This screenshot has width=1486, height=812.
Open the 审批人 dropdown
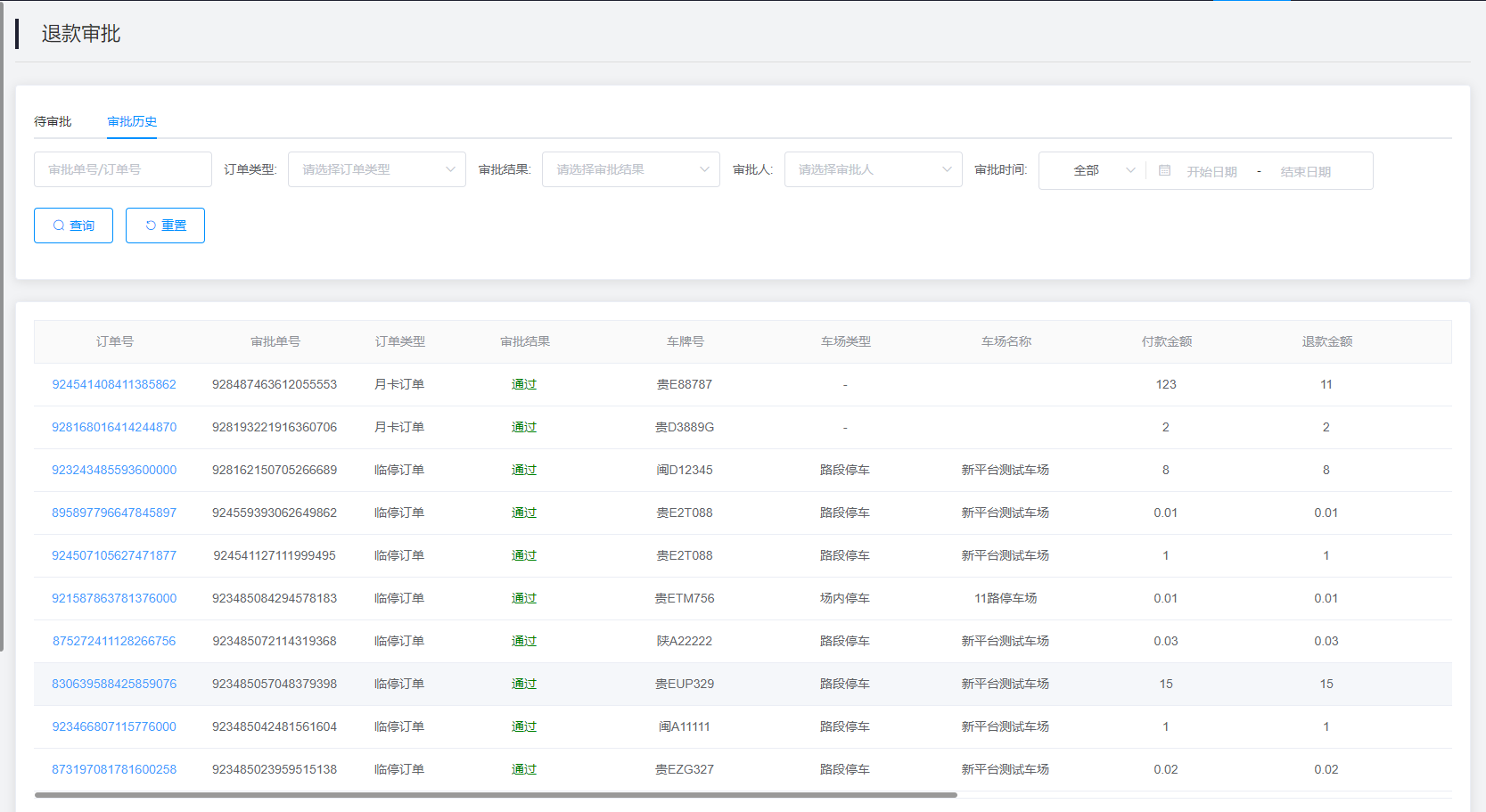tap(873, 169)
